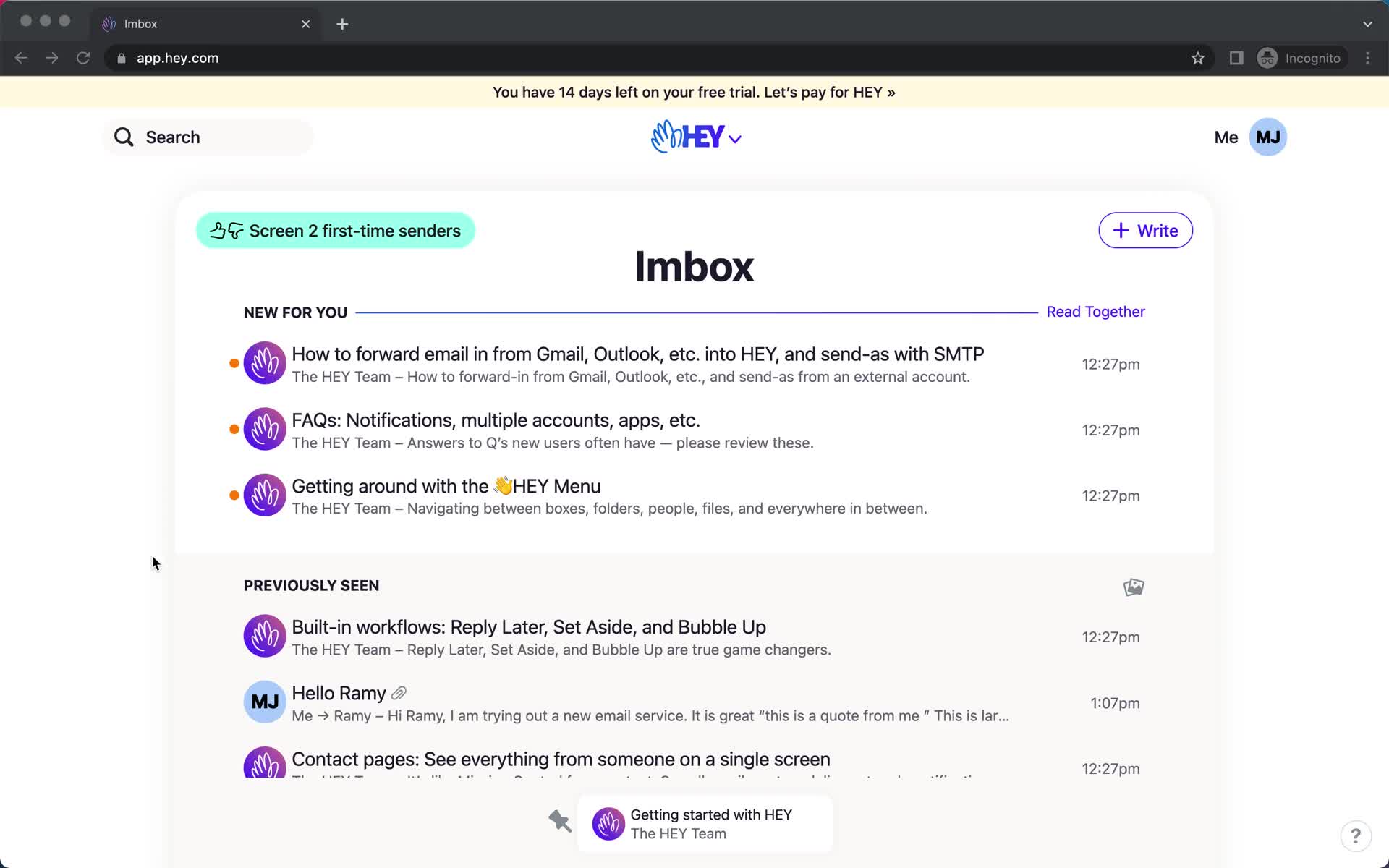
Task: Click the HEY avatar beside Built-in workflows email
Action: pyautogui.click(x=265, y=636)
